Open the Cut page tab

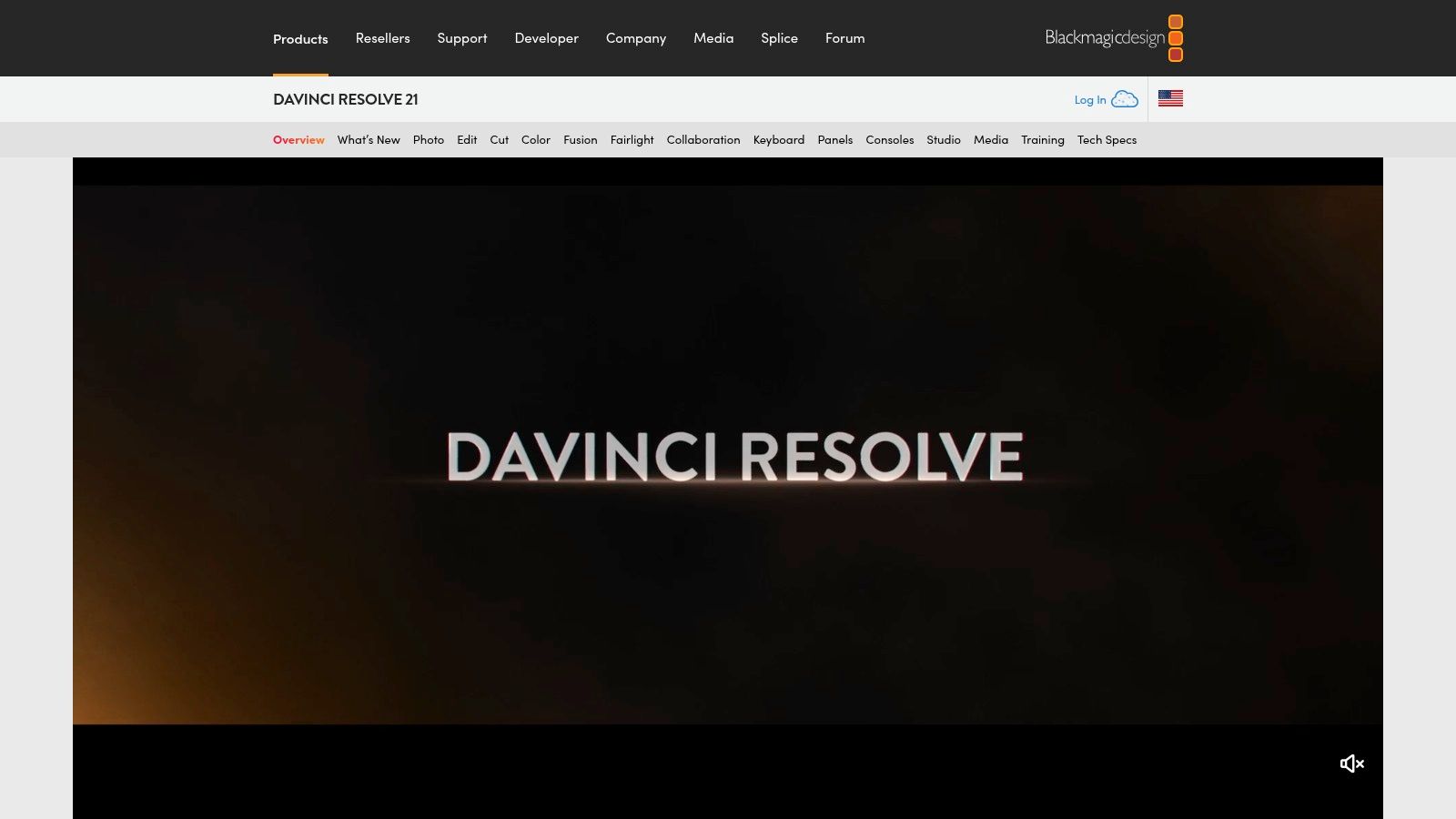click(500, 139)
